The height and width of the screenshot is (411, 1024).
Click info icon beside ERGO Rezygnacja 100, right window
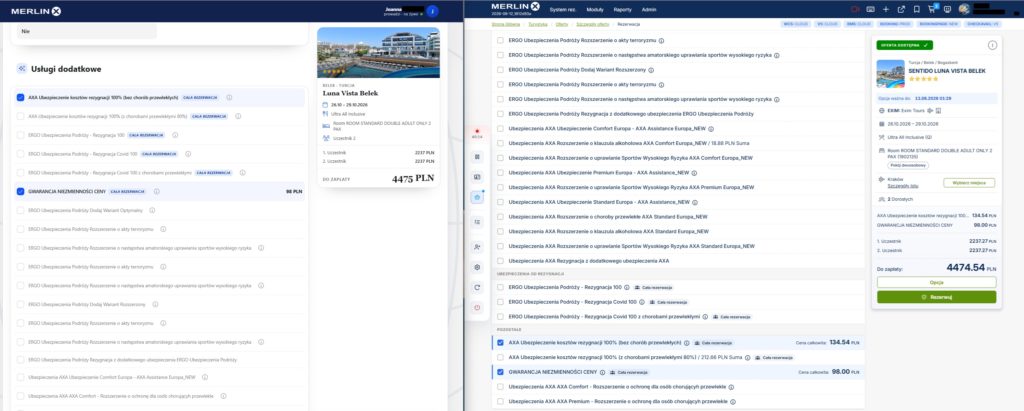pos(626,287)
